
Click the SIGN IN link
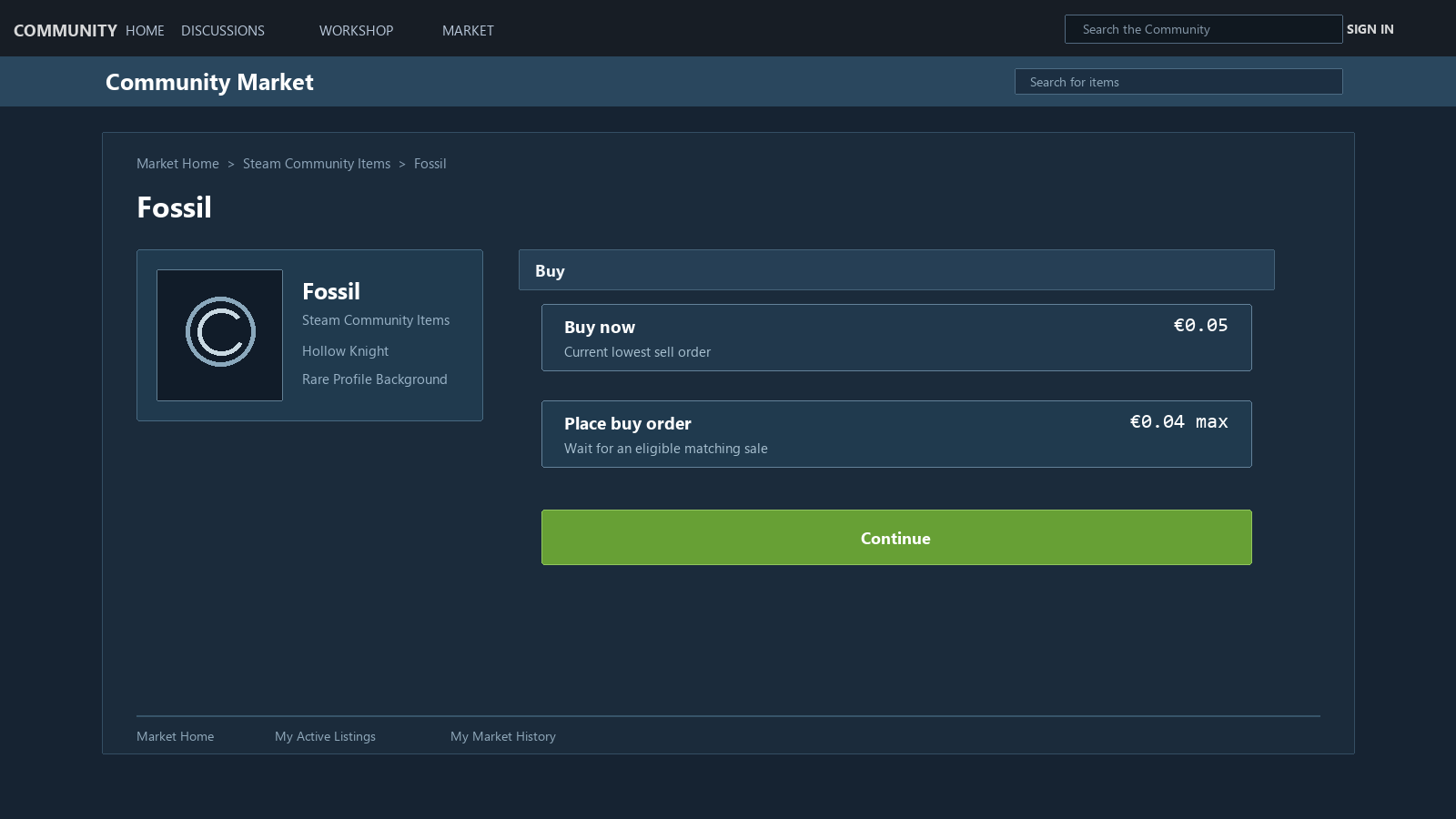click(1370, 29)
